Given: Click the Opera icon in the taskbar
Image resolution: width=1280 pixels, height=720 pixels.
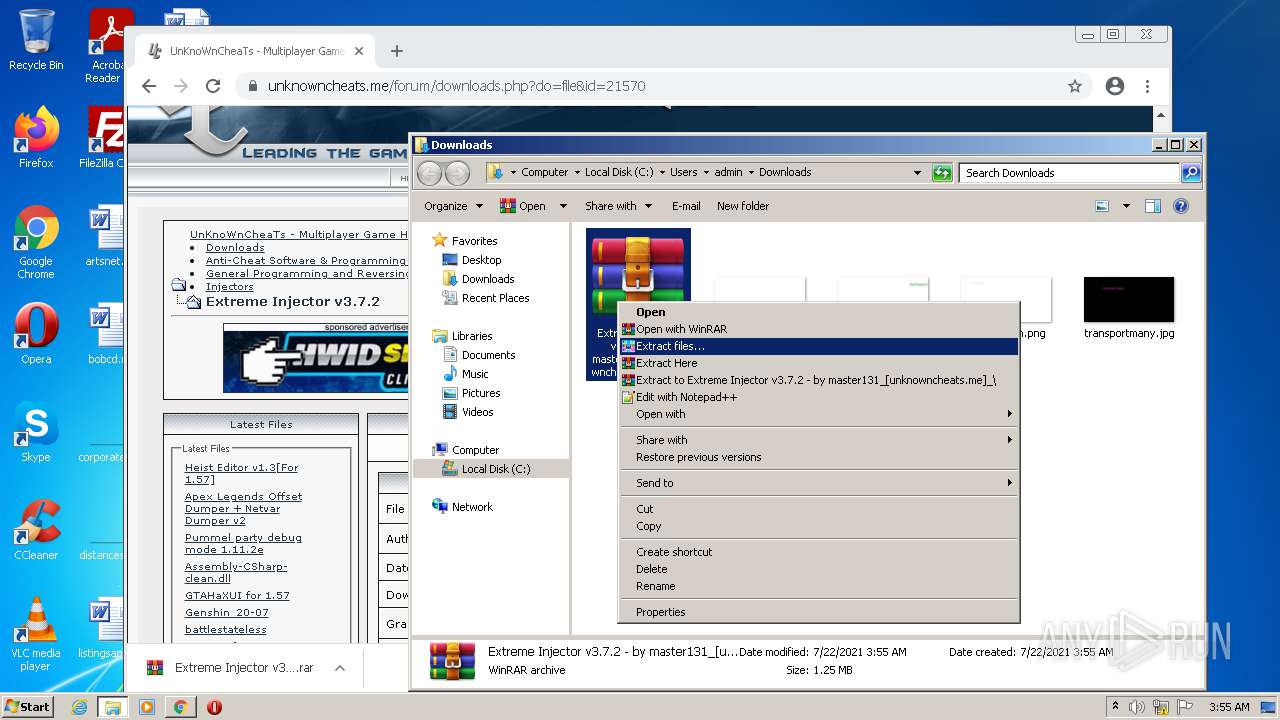Looking at the screenshot, I should [x=214, y=707].
